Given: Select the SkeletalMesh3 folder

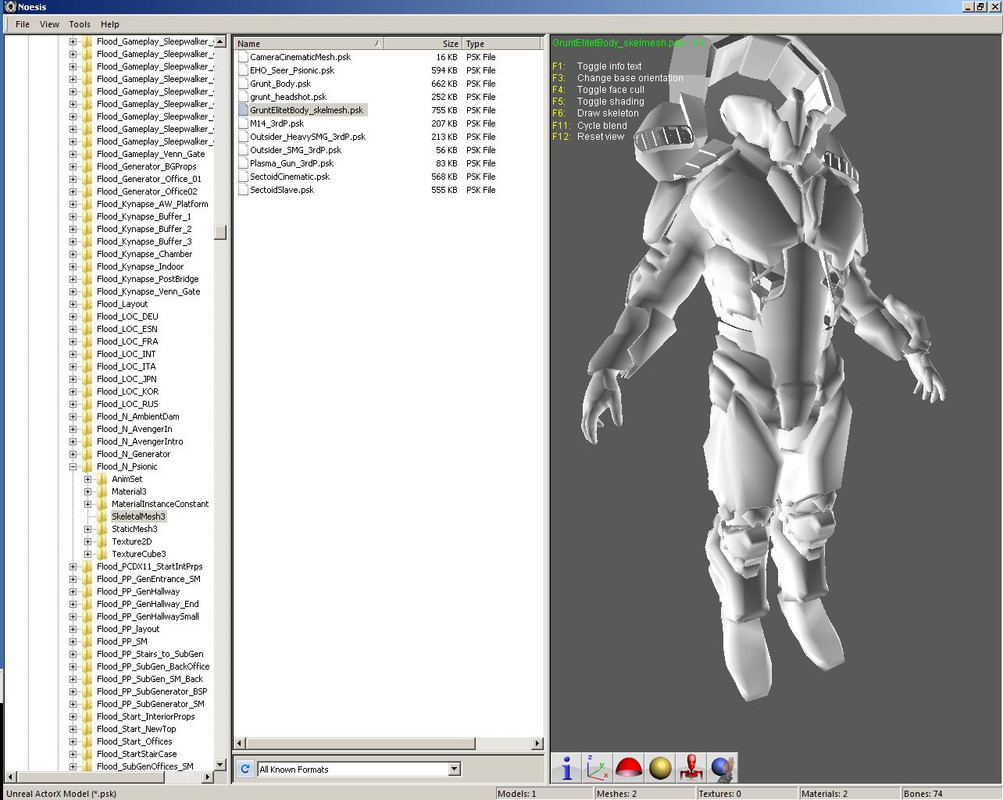Looking at the screenshot, I should pyautogui.click(x=138, y=517).
